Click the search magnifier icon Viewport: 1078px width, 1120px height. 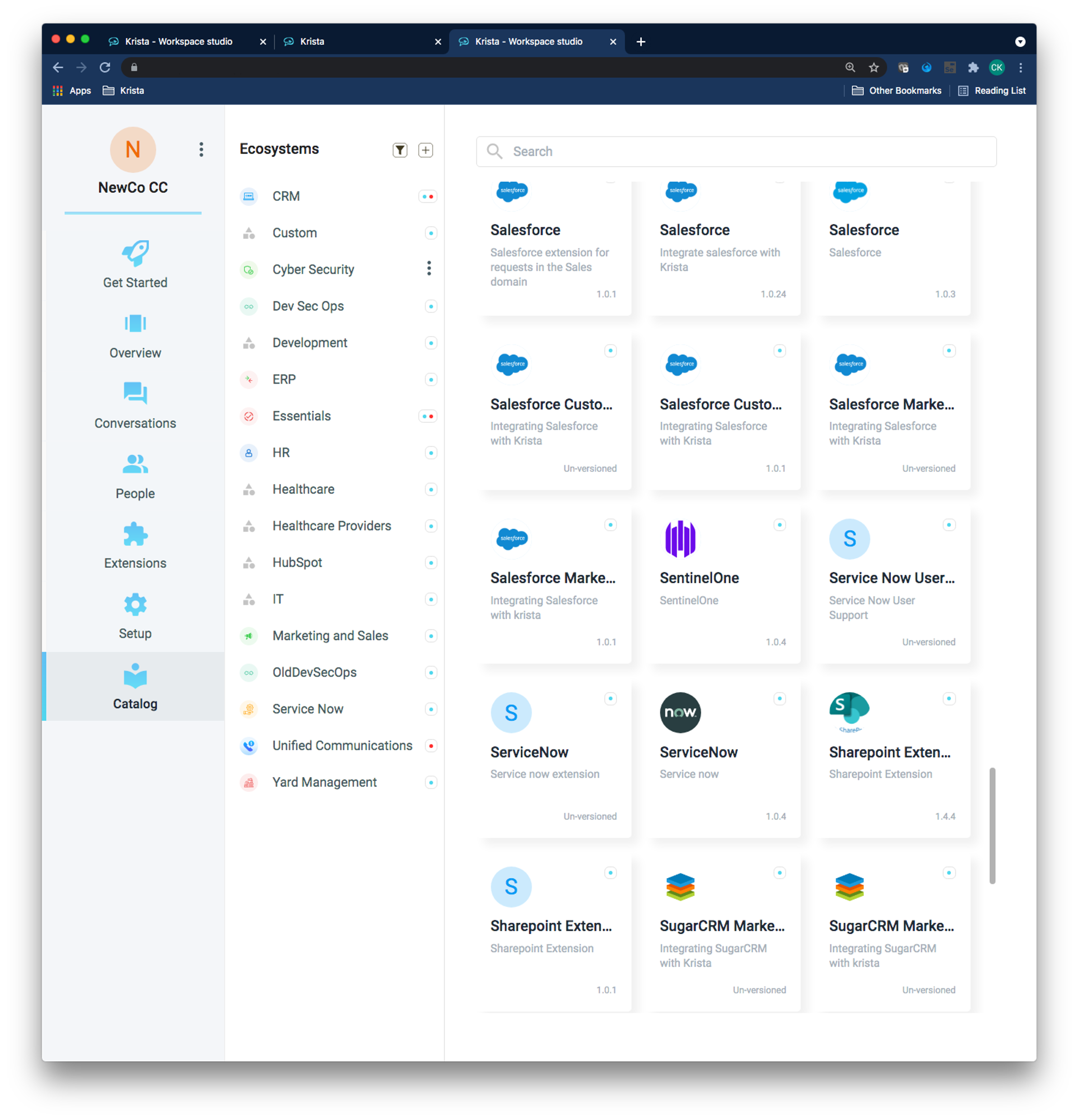click(494, 152)
